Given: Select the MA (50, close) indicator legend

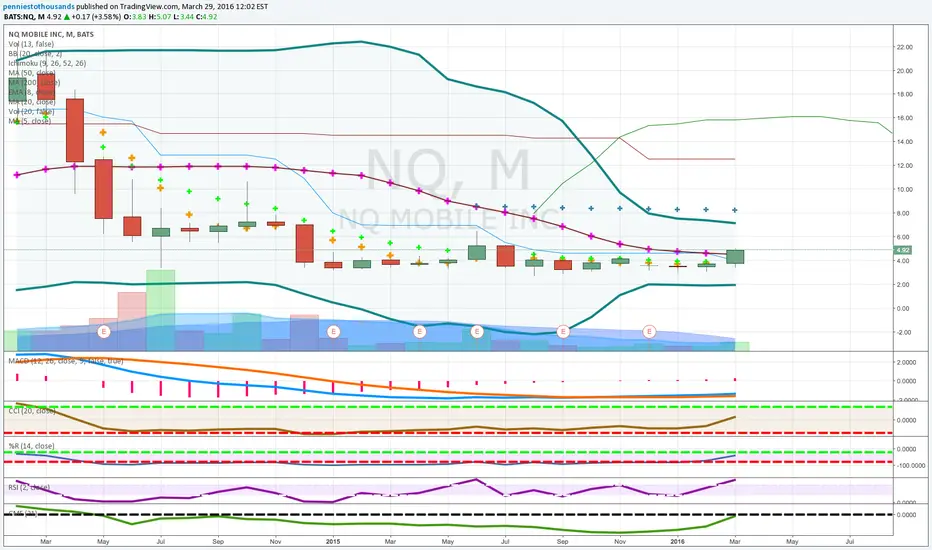Looking at the screenshot, I should tap(32, 73).
